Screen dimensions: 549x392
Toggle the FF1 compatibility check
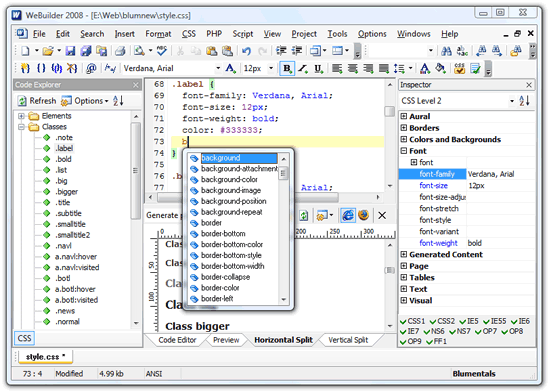436,341
